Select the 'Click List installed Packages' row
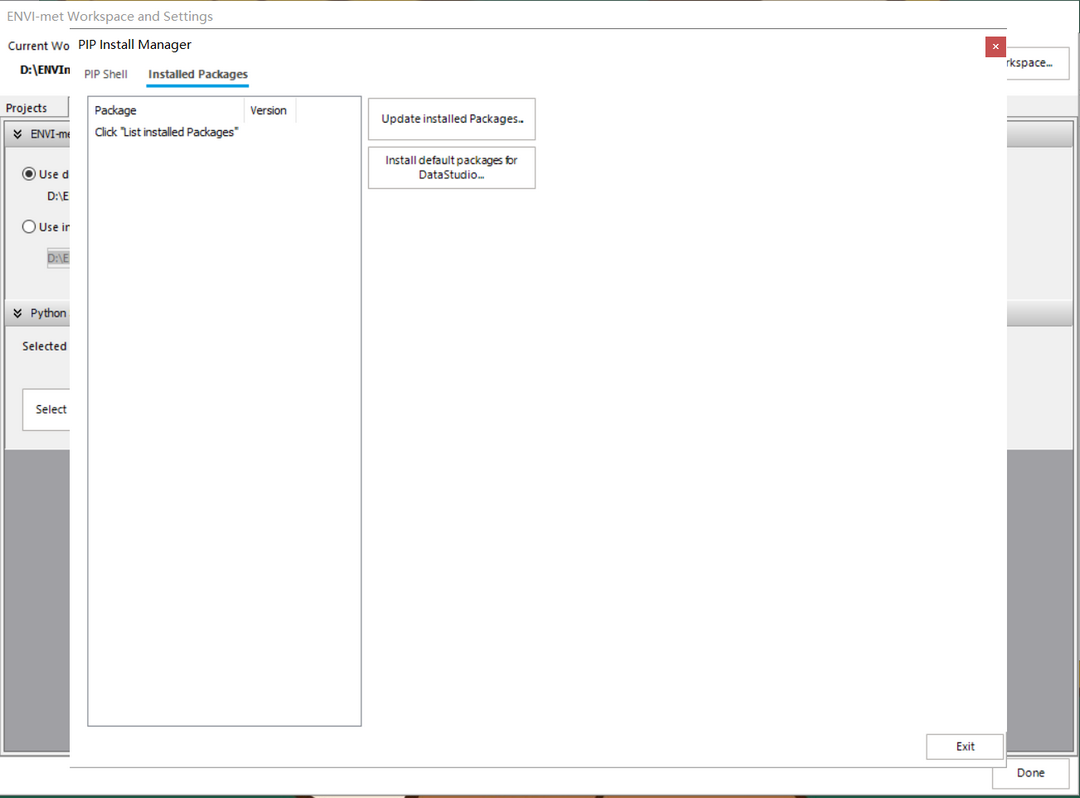Screen dimensions: 1080x798 [x=166, y=132]
